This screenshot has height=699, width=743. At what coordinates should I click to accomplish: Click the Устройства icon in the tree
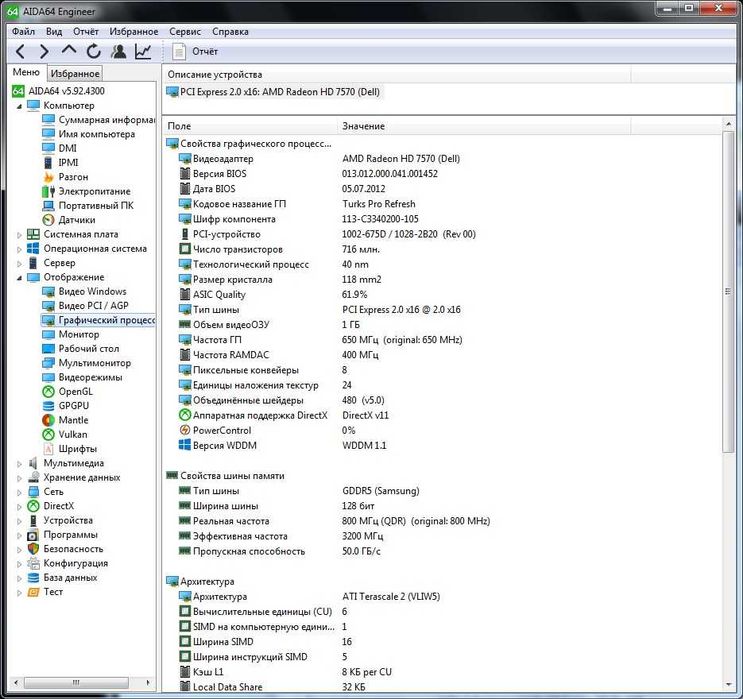[x=33, y=521]
